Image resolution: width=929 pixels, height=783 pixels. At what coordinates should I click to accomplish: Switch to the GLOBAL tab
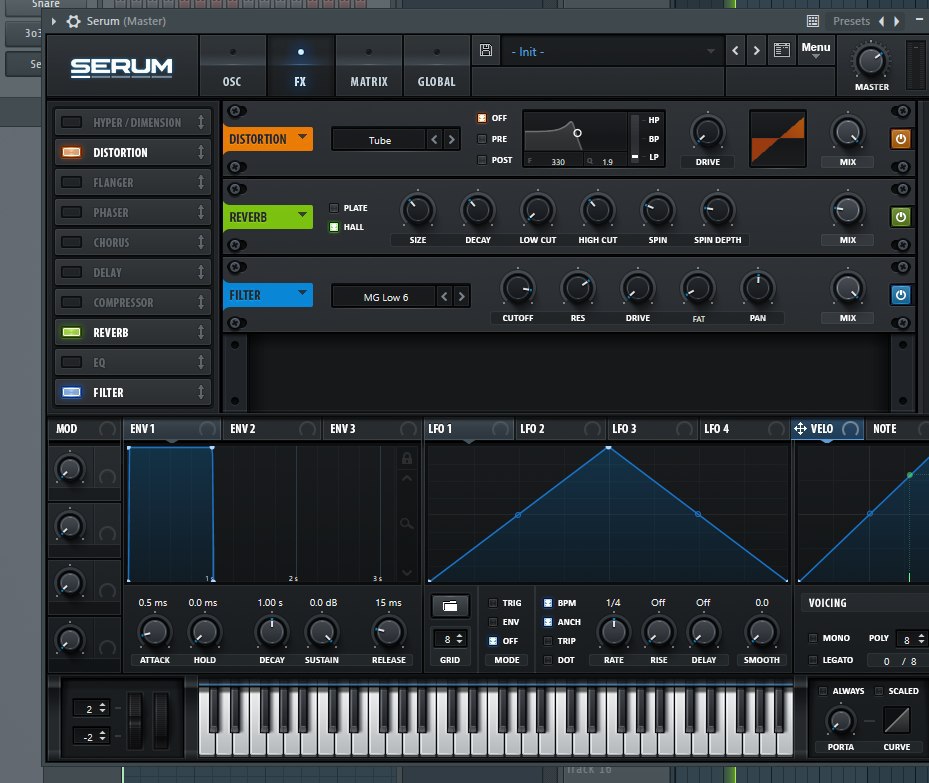[x=437, y=65]
